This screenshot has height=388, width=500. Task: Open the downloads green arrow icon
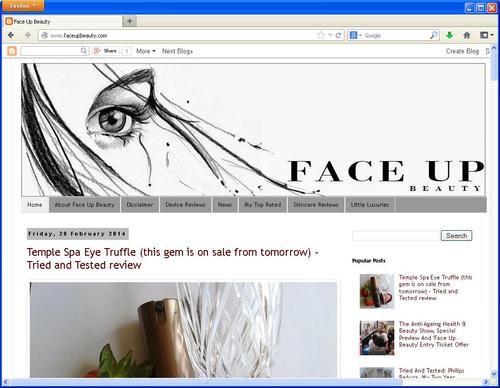pyautogui.click(x=450, y=35)
